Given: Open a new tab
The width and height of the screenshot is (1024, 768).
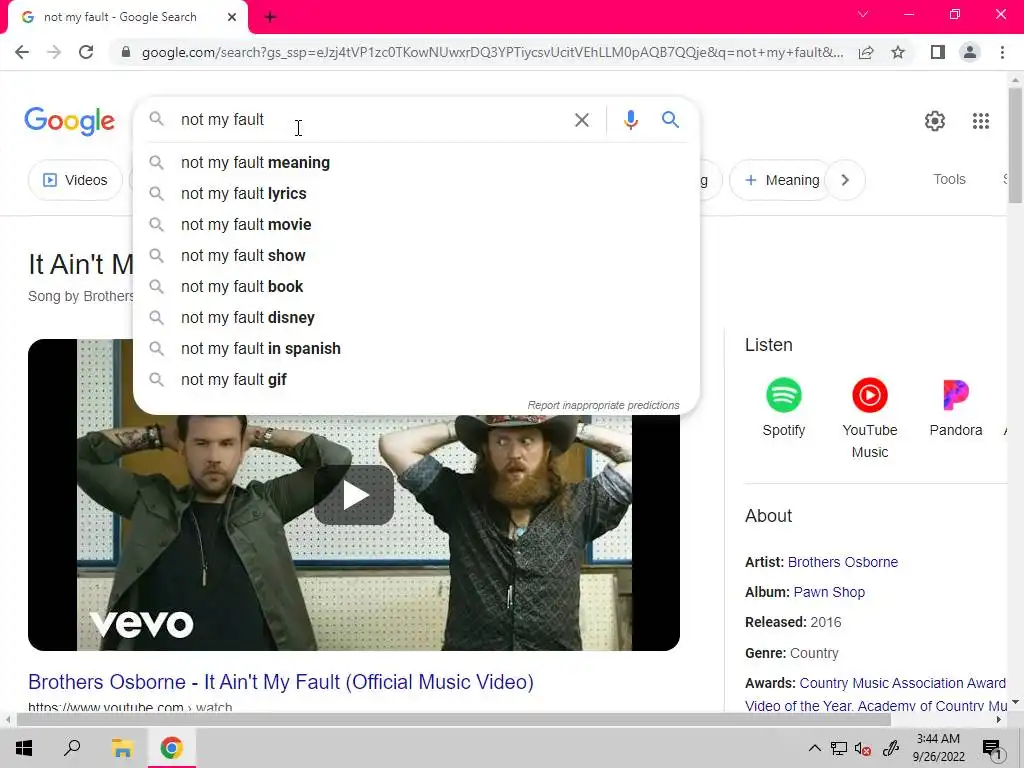Looking at the screenshot, I should [x=270, y=17].
